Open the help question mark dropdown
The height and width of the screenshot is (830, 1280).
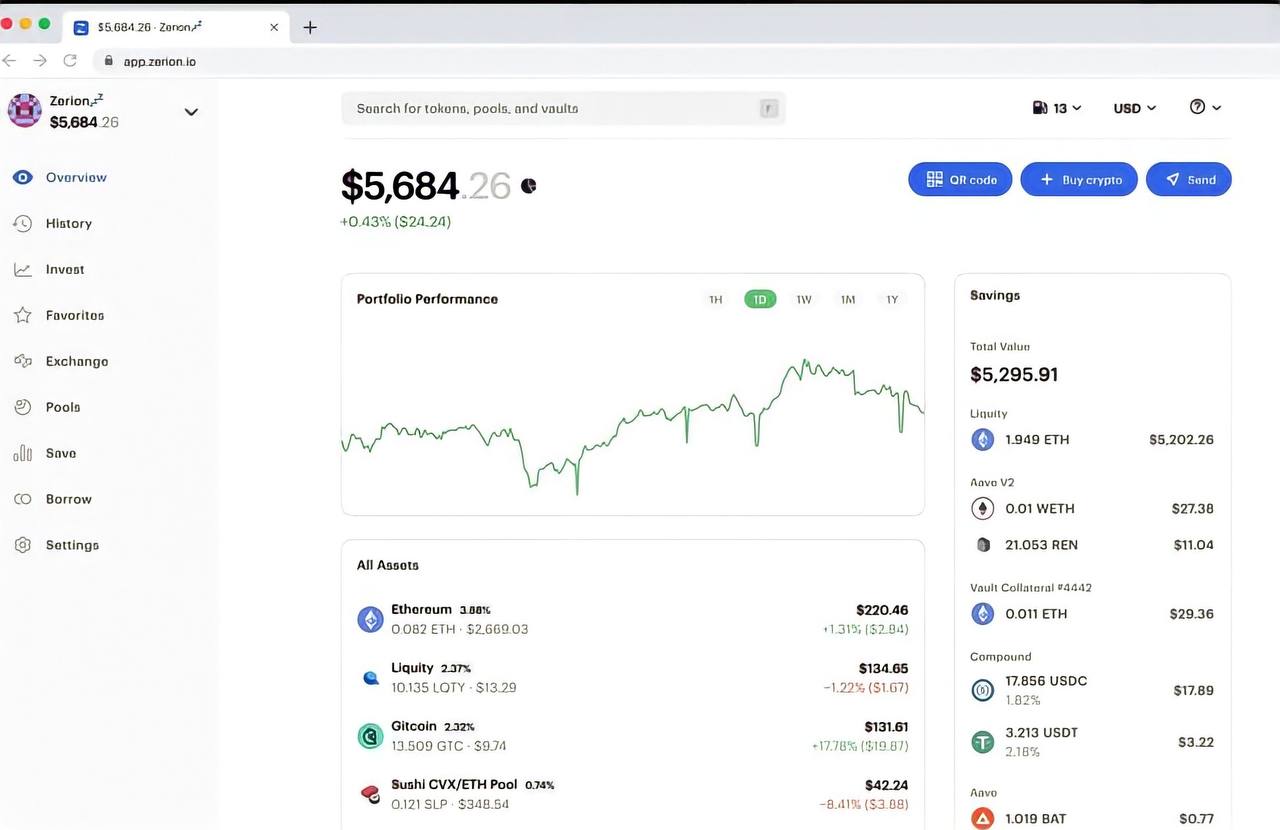coord(1205,108)
